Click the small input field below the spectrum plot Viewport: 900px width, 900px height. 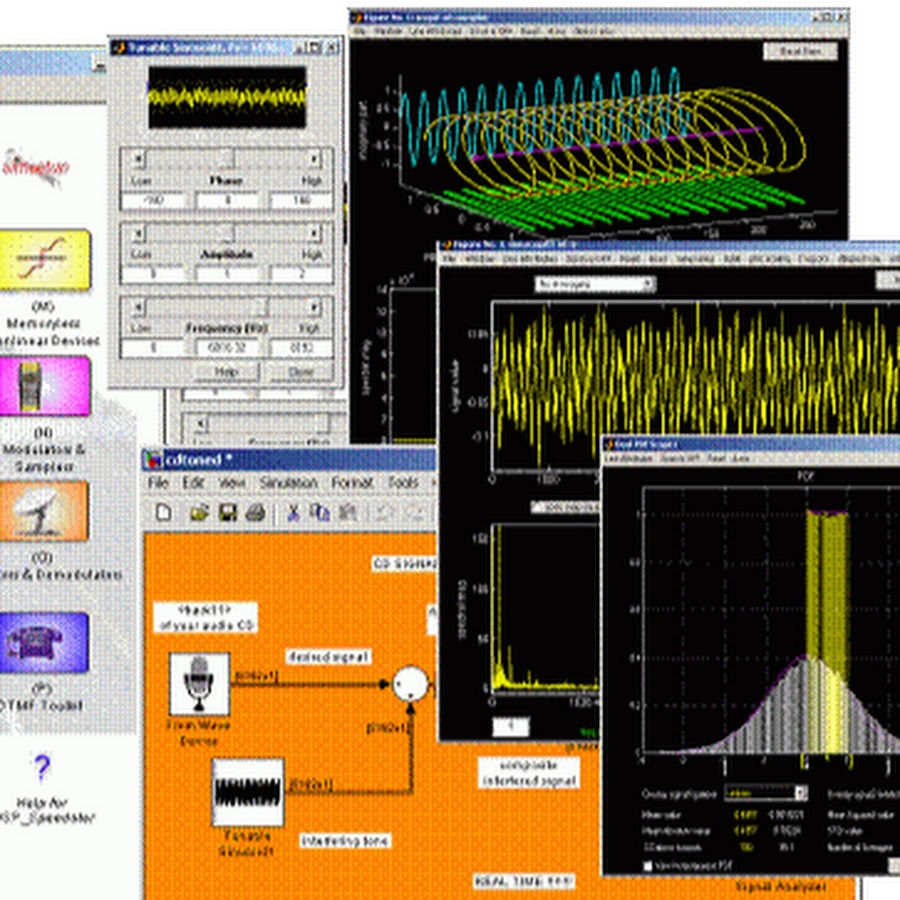pos(510,727)
